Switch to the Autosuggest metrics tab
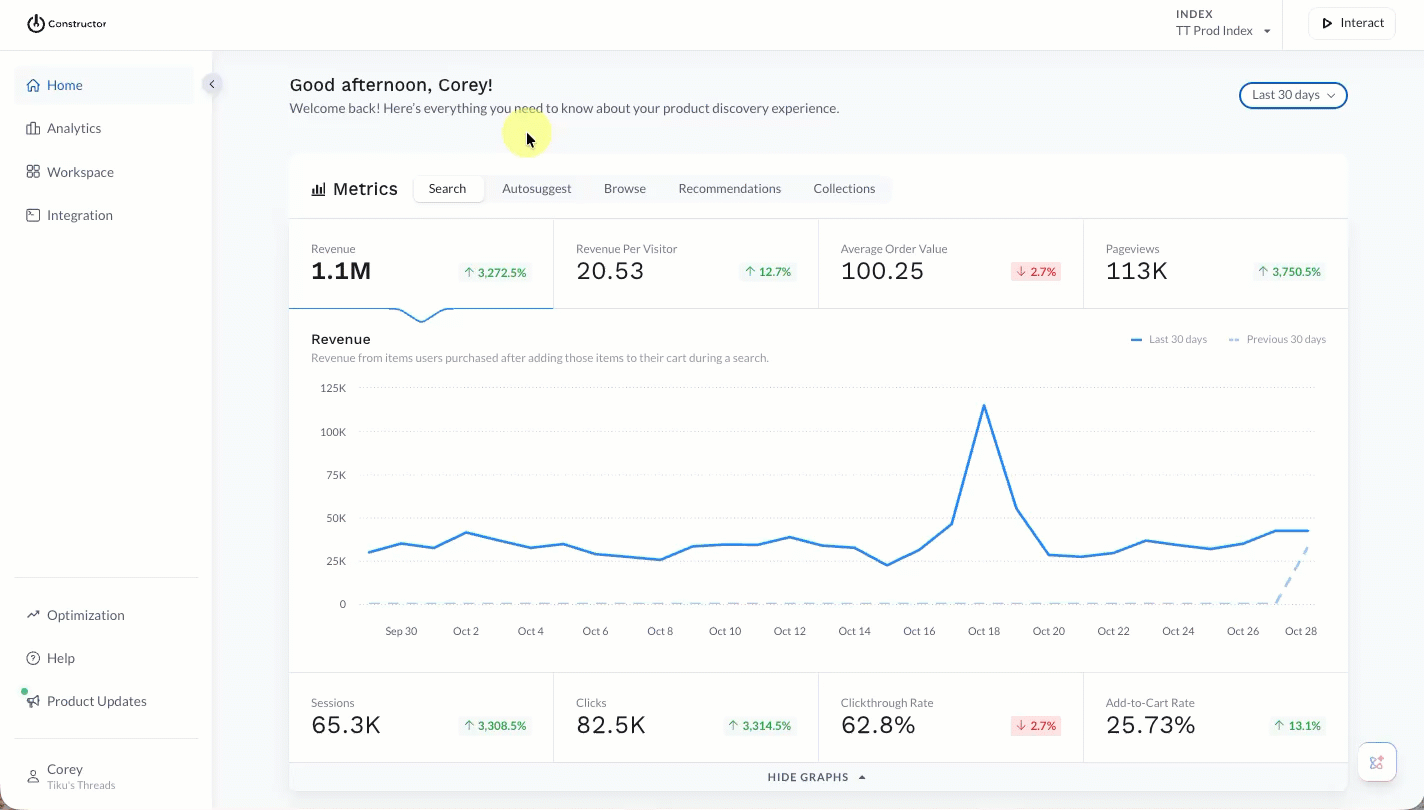1424x810 pixels. [537, 189]
